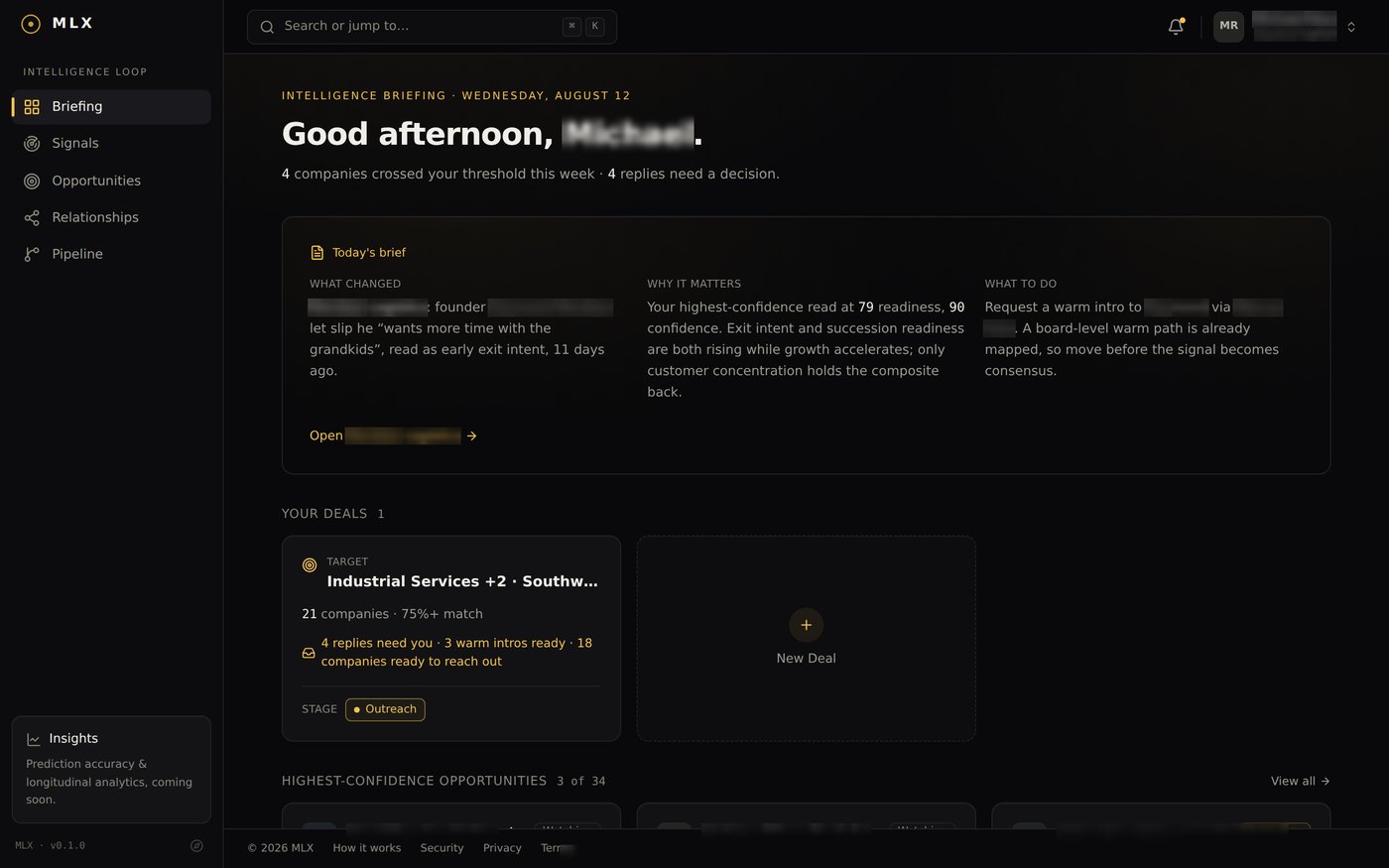Image resolution: width=1389 pixels, height=868 pixels.
Task: Click the Outreach stage badge
Action: point(385,709)
